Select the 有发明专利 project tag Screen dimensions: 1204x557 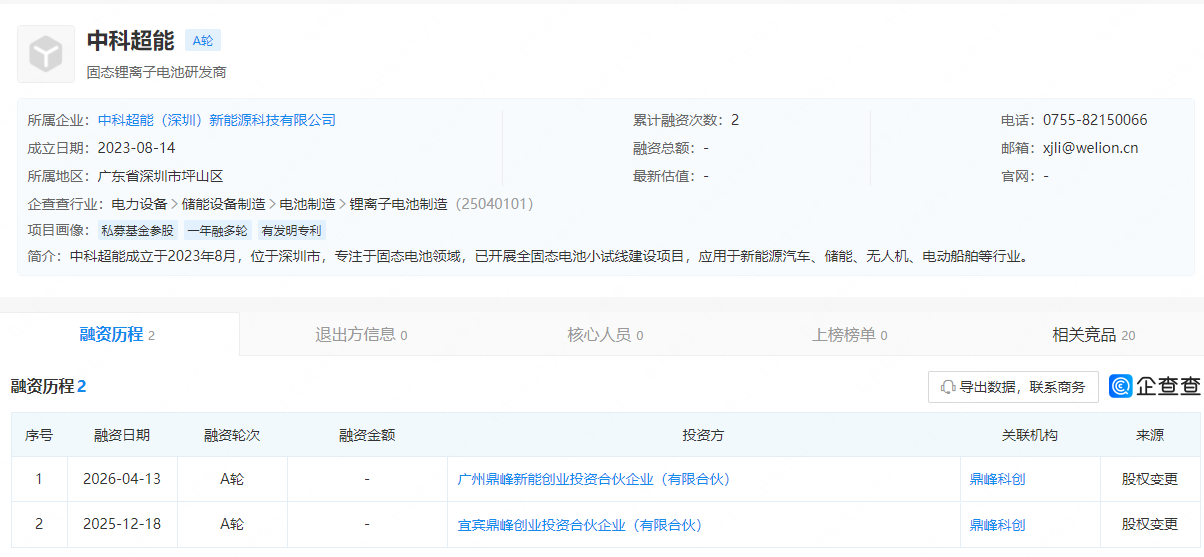tap(292, 230)
